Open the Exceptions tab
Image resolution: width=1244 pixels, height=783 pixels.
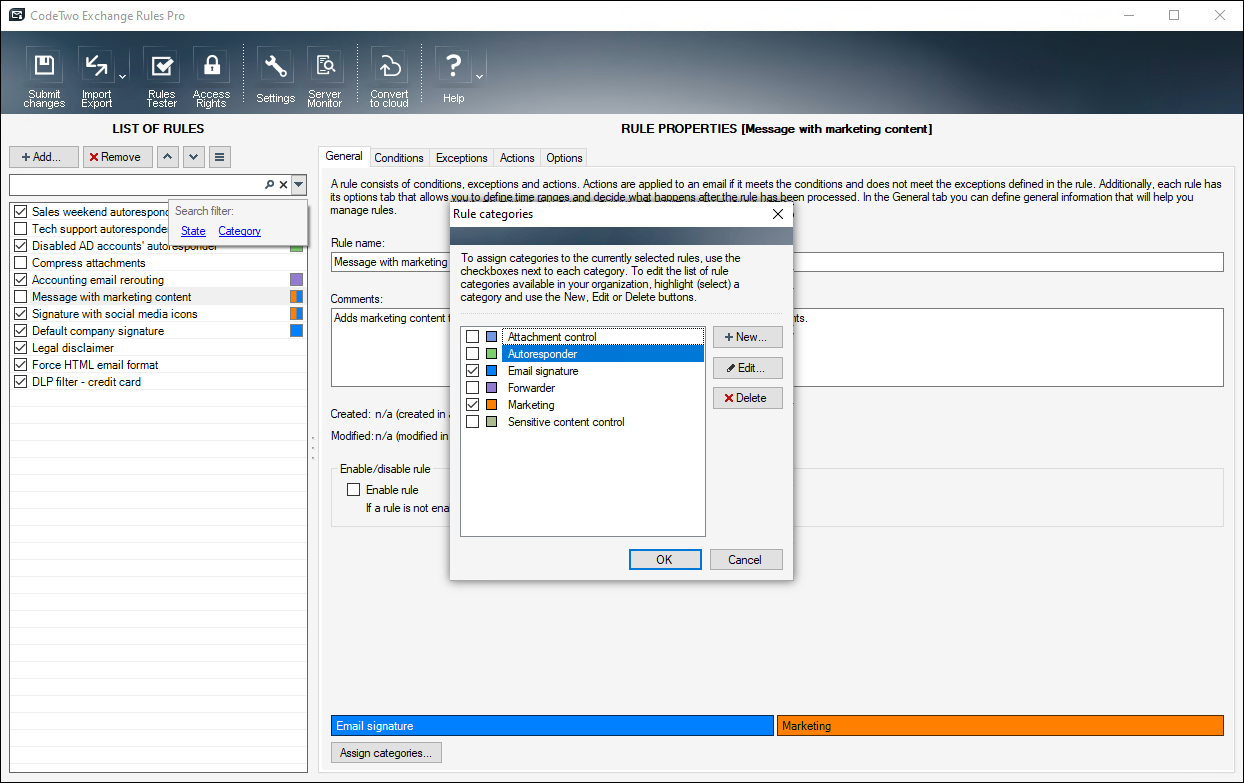click(462, 158)
